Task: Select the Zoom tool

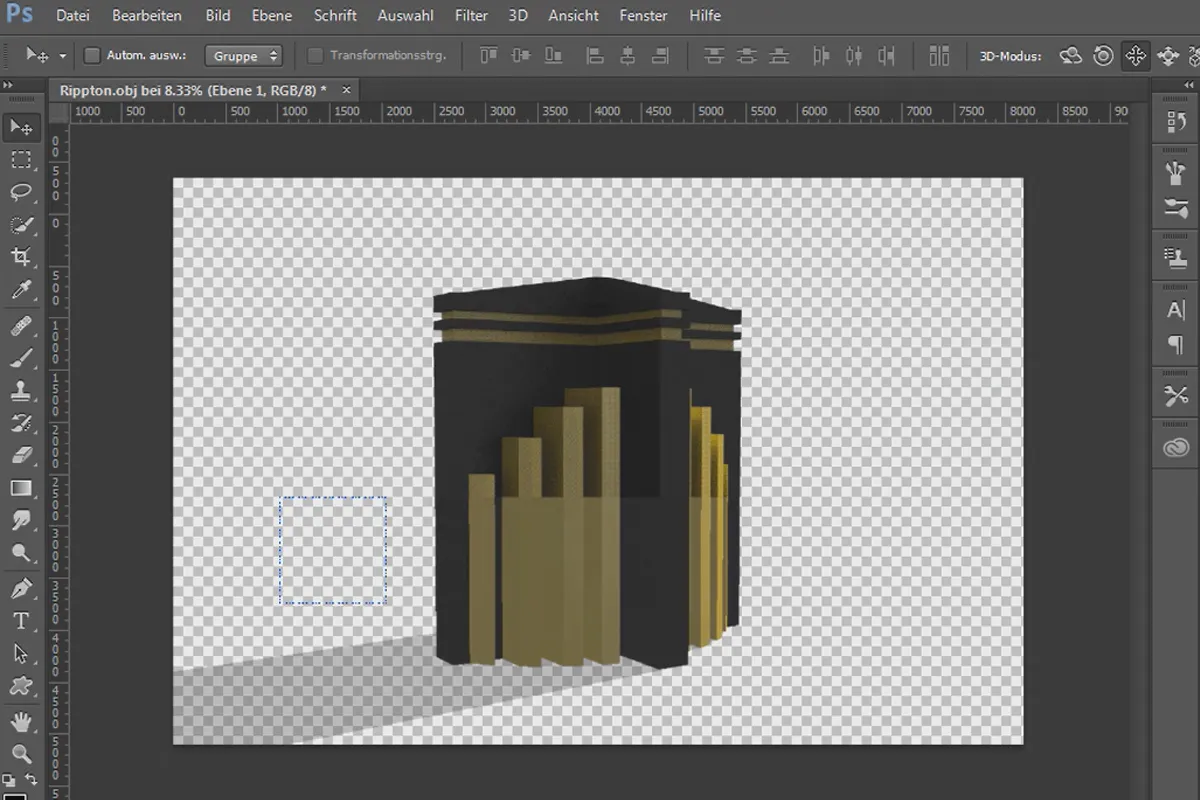Action: pos(21,754)
